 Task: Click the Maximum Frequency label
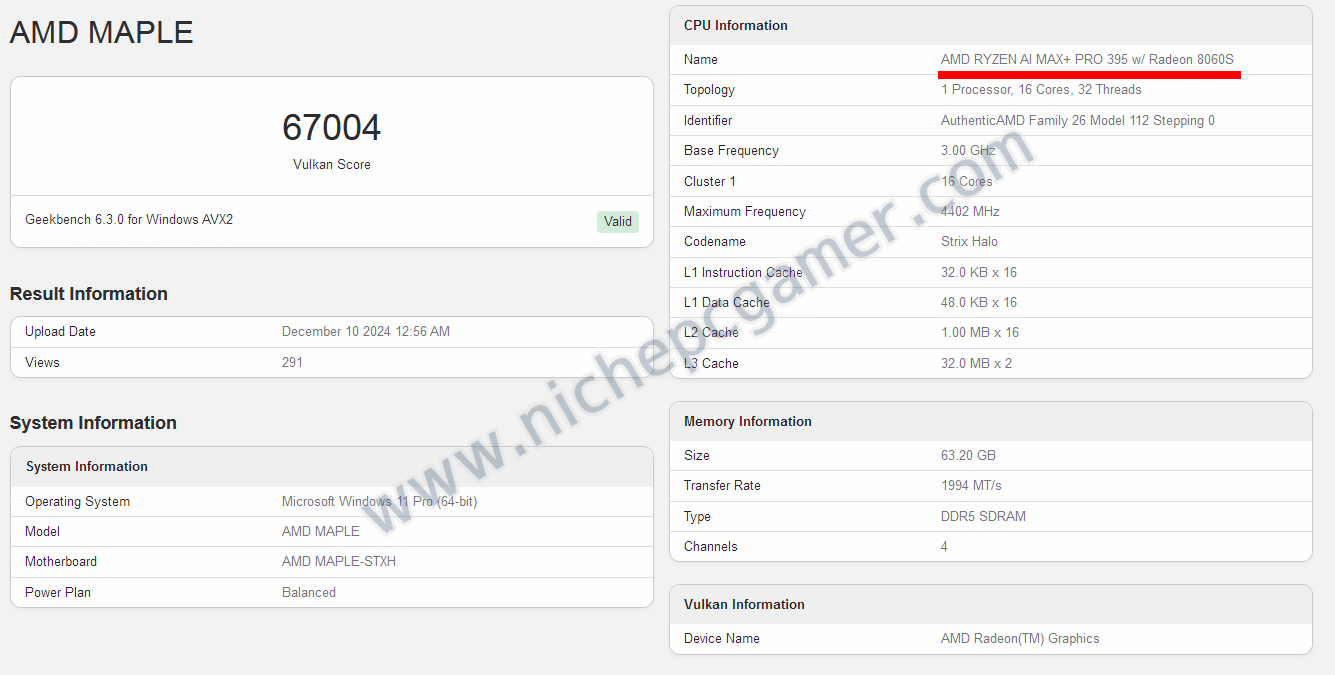click(x=745, y=211)
